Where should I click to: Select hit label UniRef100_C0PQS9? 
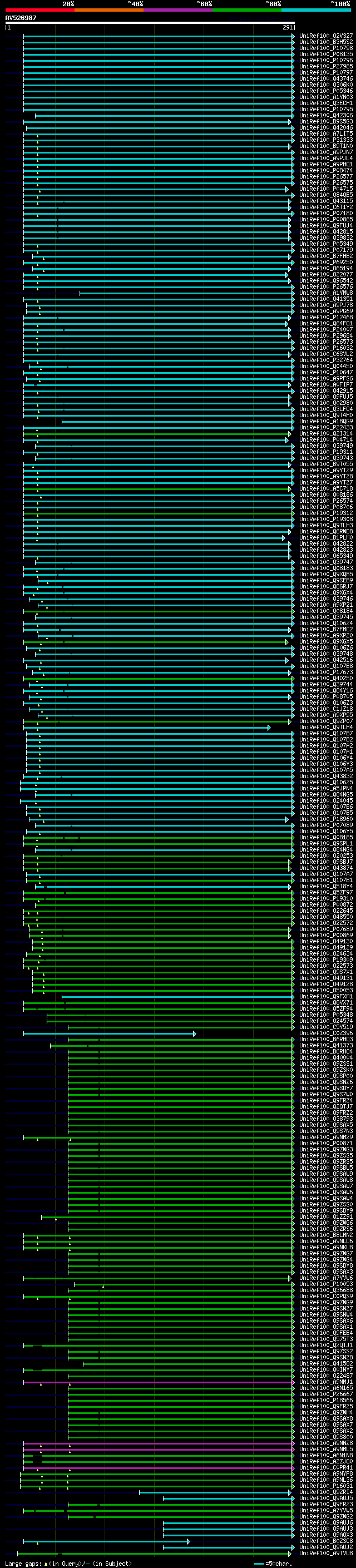[x=326, y=1297]
